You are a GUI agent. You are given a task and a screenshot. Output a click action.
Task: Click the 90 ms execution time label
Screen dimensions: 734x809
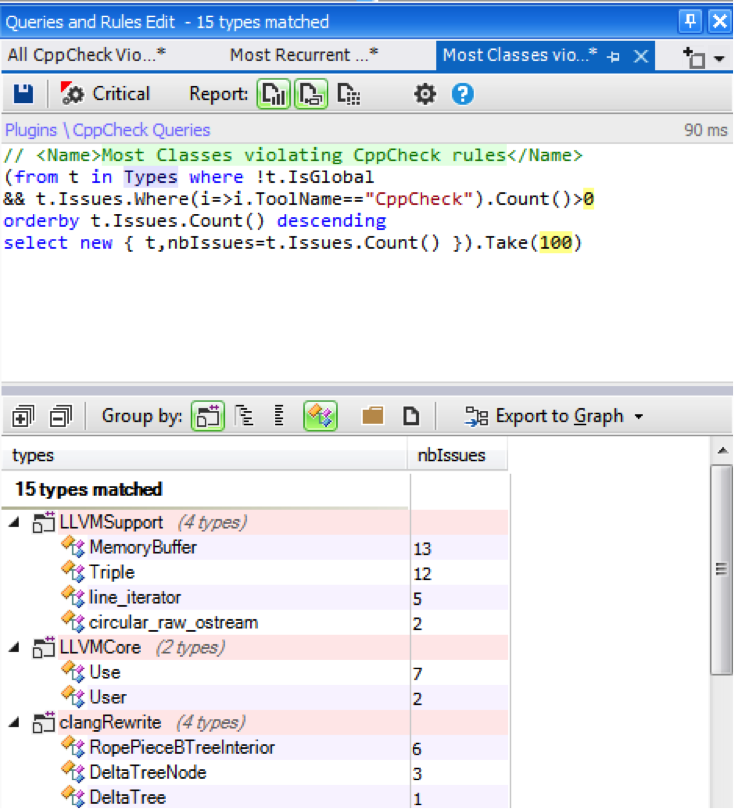[706, 130]
